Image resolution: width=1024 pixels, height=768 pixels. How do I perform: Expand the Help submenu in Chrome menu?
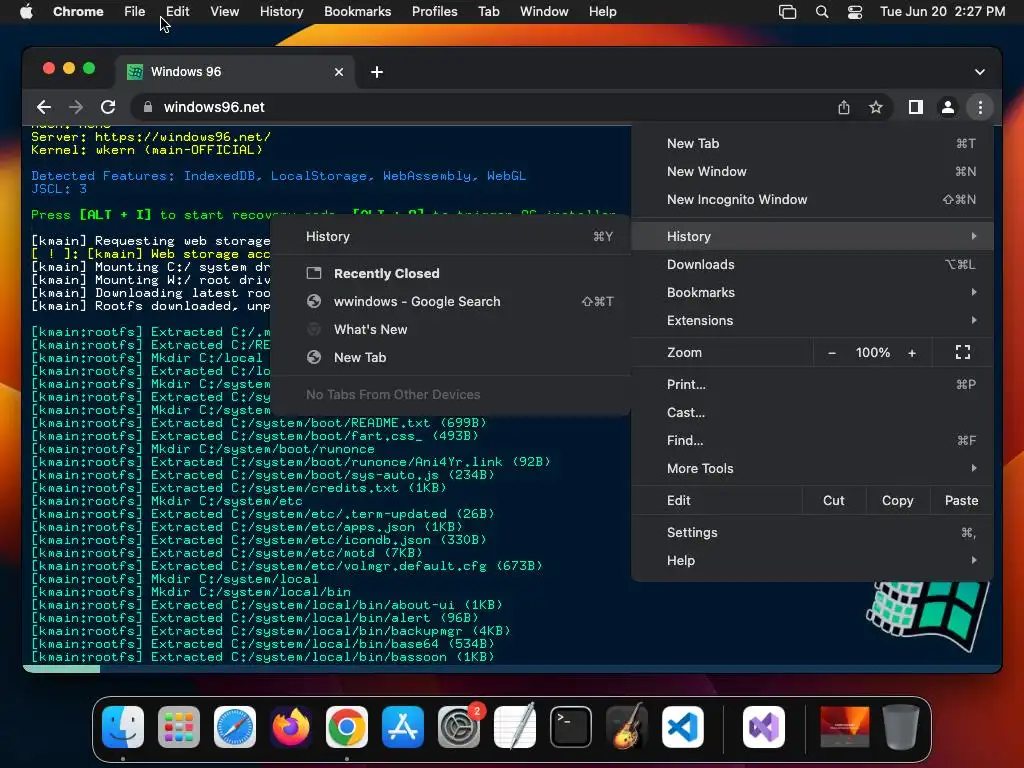point(812,561)
